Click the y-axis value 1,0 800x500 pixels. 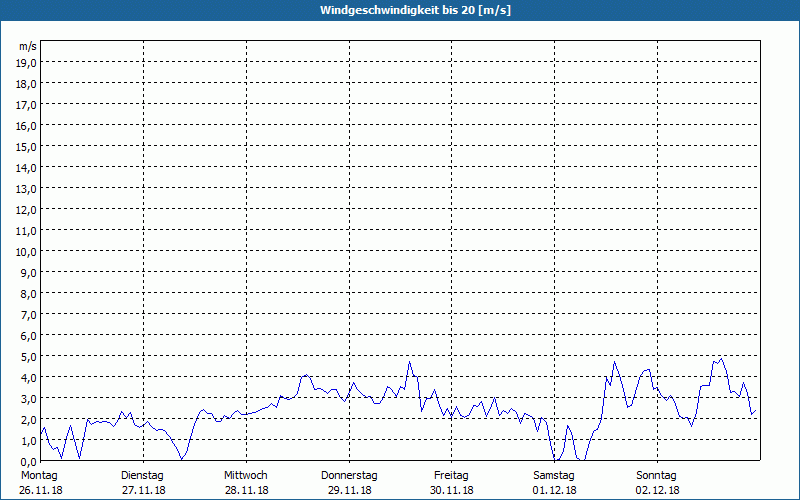(x=28, y=441)
